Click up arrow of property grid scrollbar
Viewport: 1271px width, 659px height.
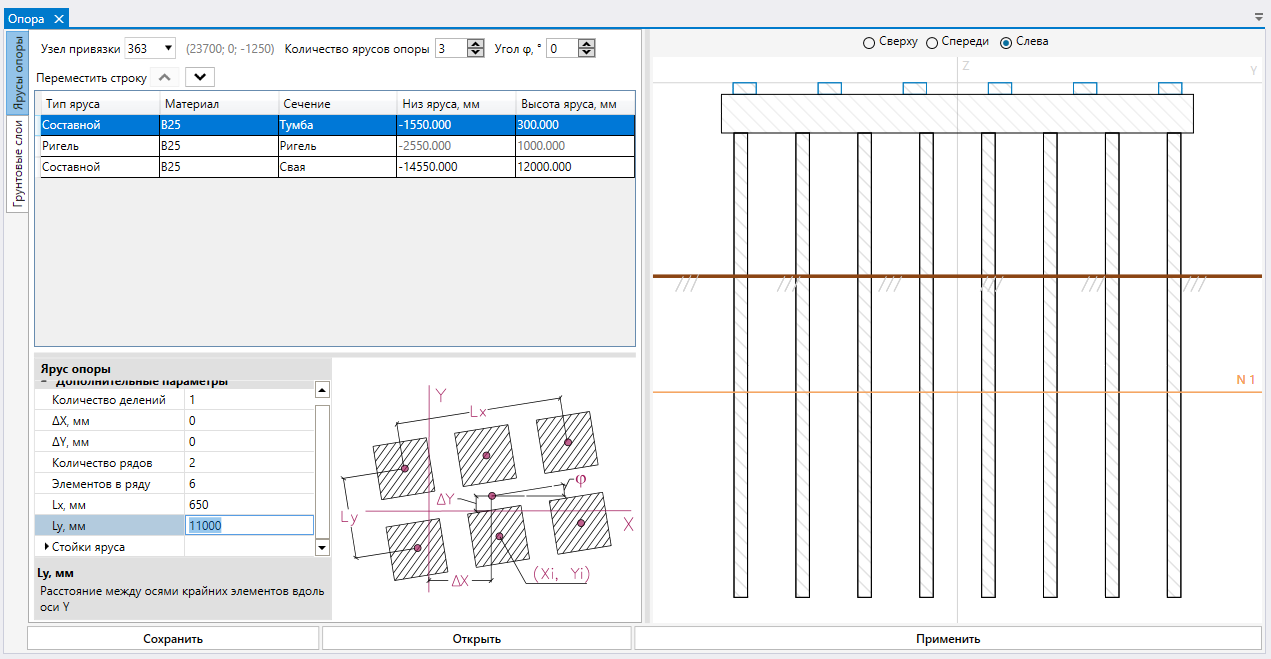[322, 389]
